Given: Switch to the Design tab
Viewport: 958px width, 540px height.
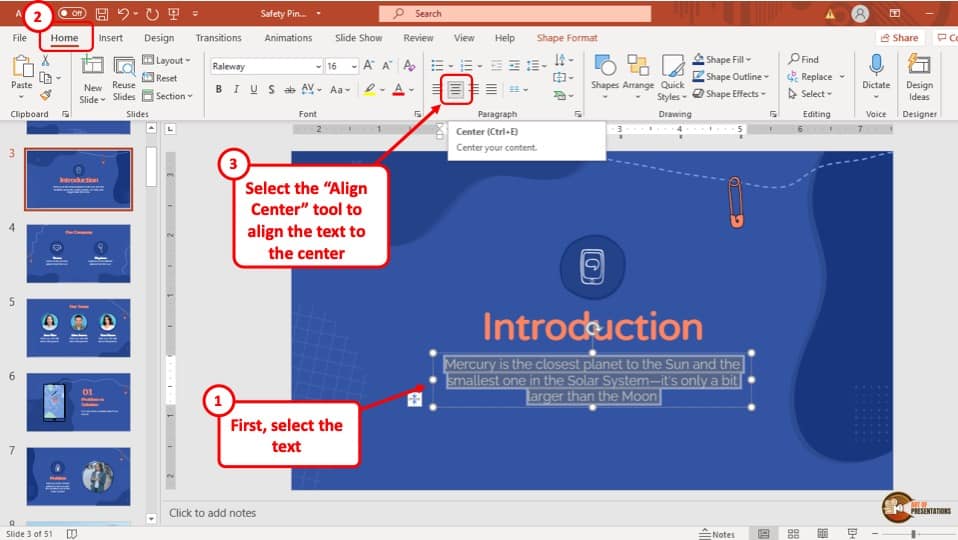Looking at the screenshot, I should [159, 38].
